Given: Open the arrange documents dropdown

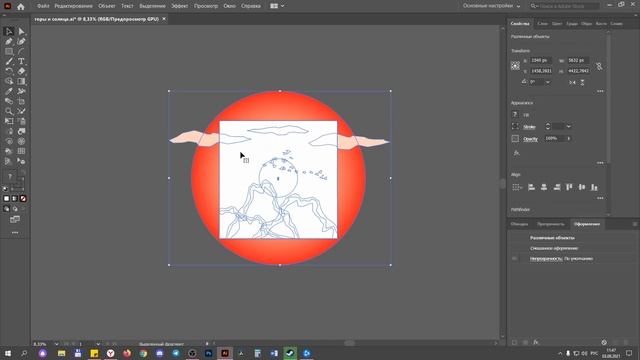Looking at the screenshot, I should tap(277, 6).
